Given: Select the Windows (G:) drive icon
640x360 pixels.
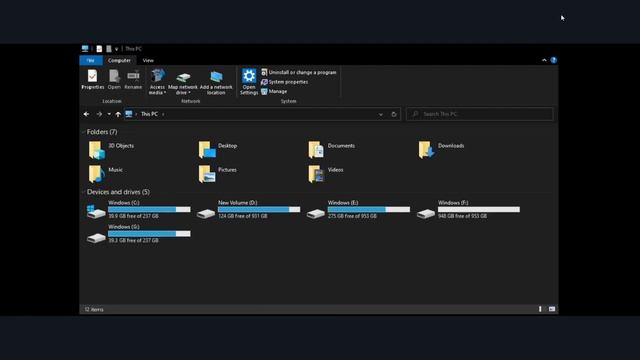Looking at the screenshot, I should 96,238.
